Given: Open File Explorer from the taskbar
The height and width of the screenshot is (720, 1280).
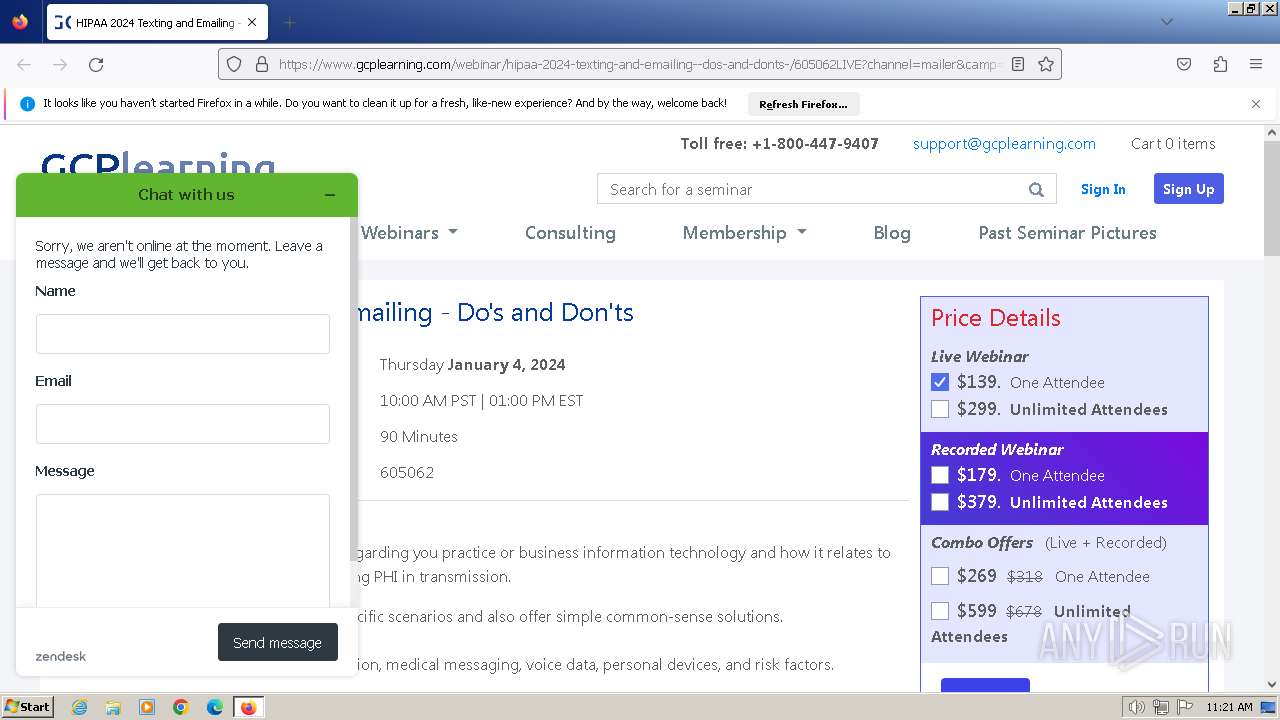Looking at the screenshot, I should [x=113, y=707].
